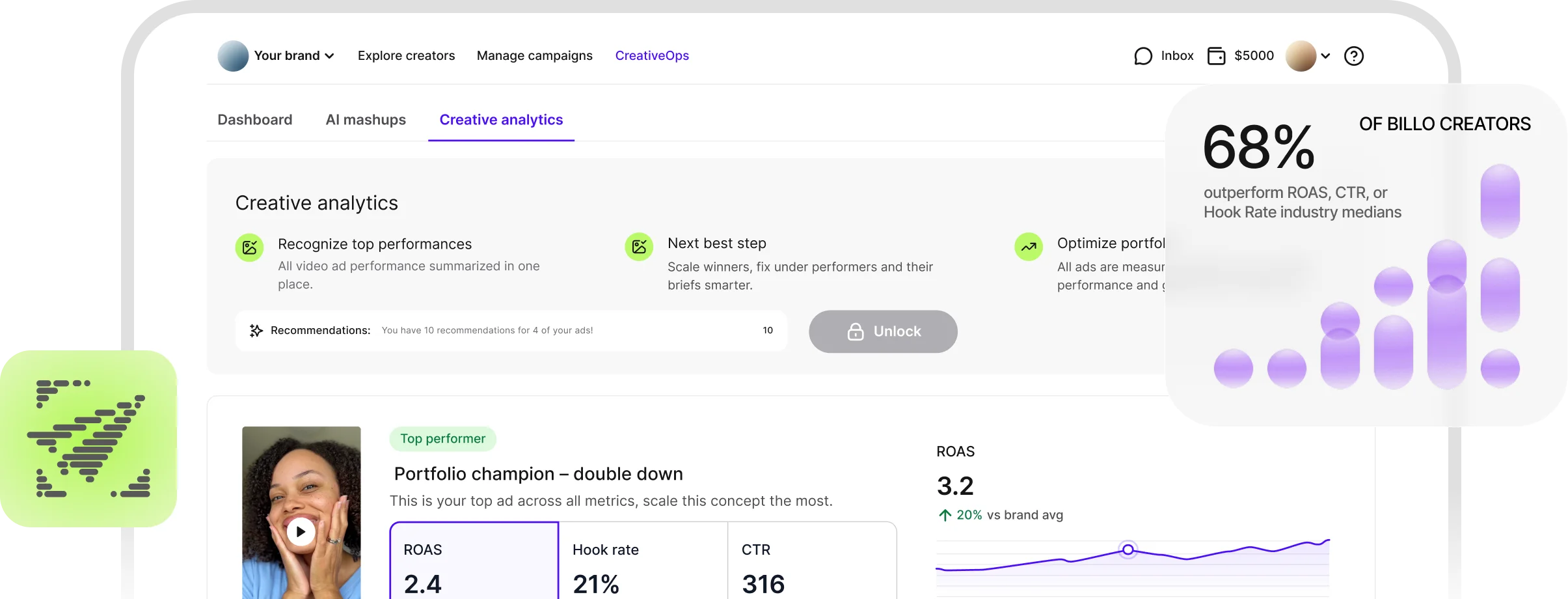Image resolution: width=1568 pixels, height=599 pixels.
Task: Switch to the Dashboard tab
Action: click(254, 120)
